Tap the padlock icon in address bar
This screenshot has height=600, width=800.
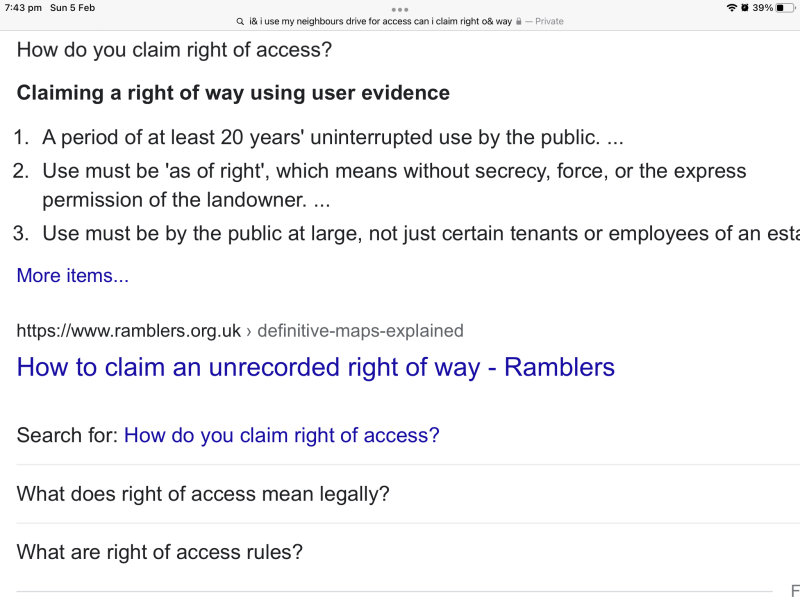518,21
